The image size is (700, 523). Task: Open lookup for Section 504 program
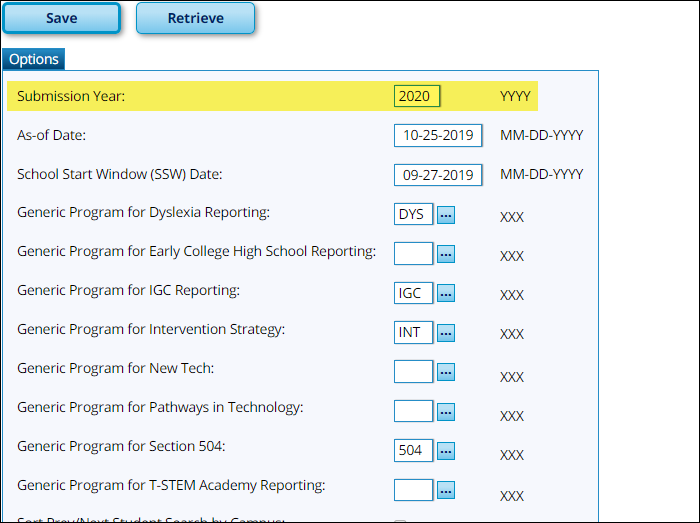446,451
